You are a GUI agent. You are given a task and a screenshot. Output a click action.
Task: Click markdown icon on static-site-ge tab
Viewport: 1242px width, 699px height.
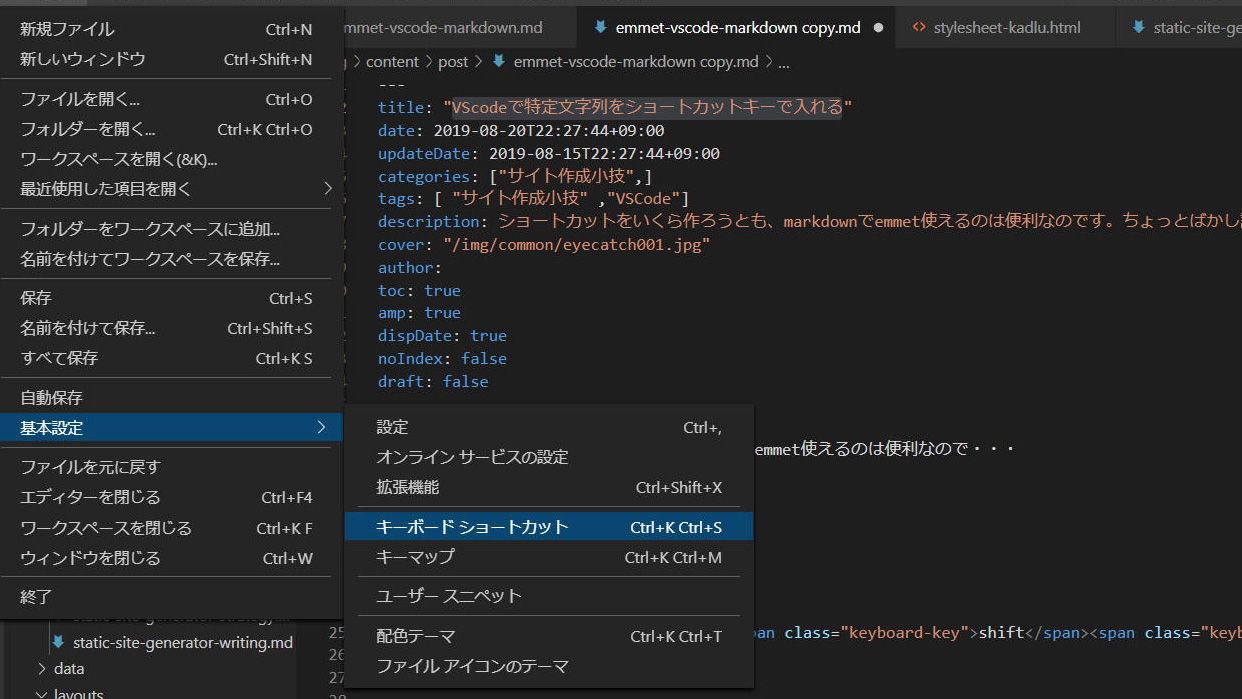[x=1138, y=27]
